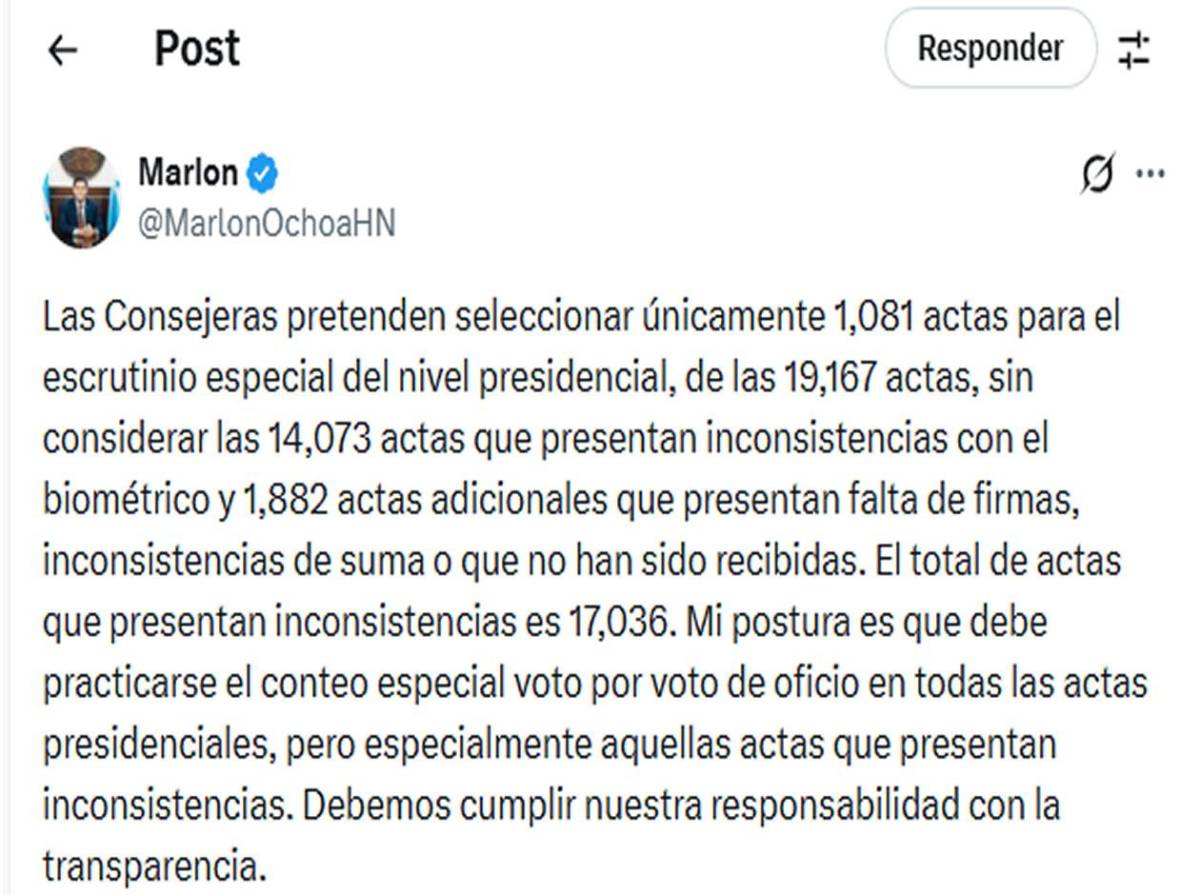Open the conversation settings dropdown
This screenshot has height=895, width=1200.
click(x=1133, y=48)
